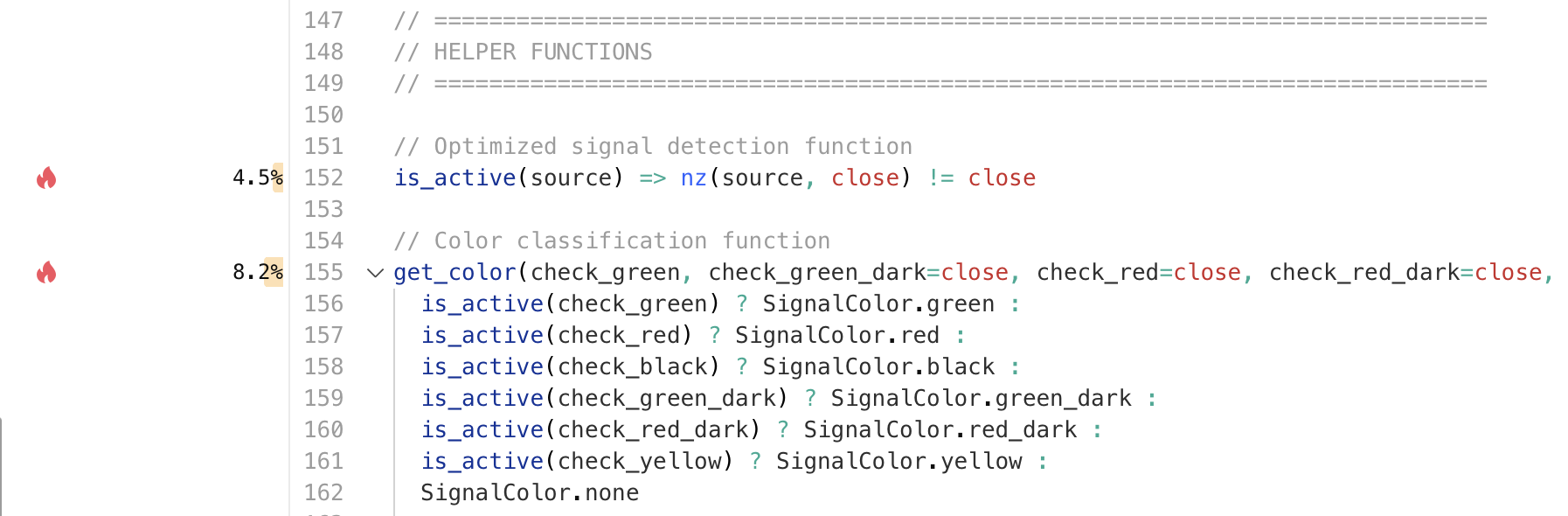1568x516 pixels.
Task: Click the 4.5% profiler percentage
Action: (257, 178)
